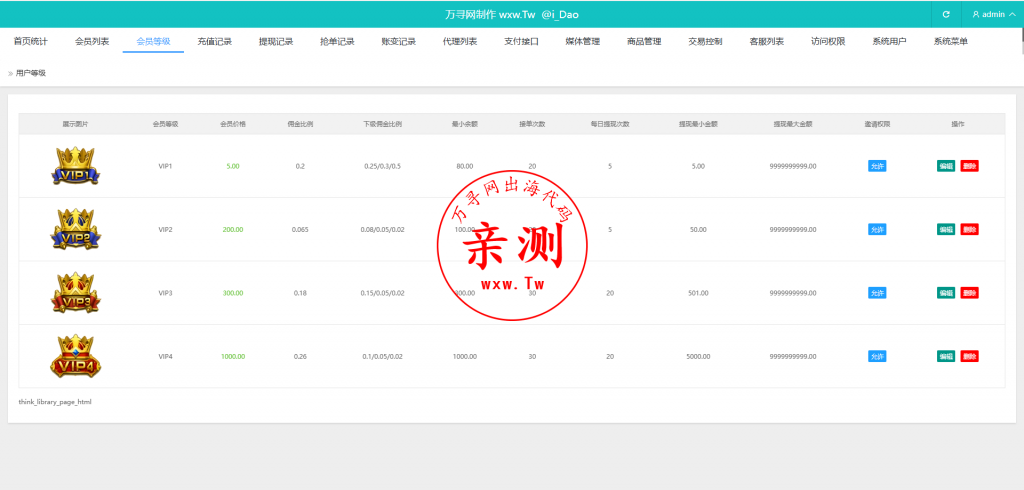Click the VIP4 price 1000.00
This screenshot has height=490, width=1024.
pyautogui.click(x=233, y=356)
